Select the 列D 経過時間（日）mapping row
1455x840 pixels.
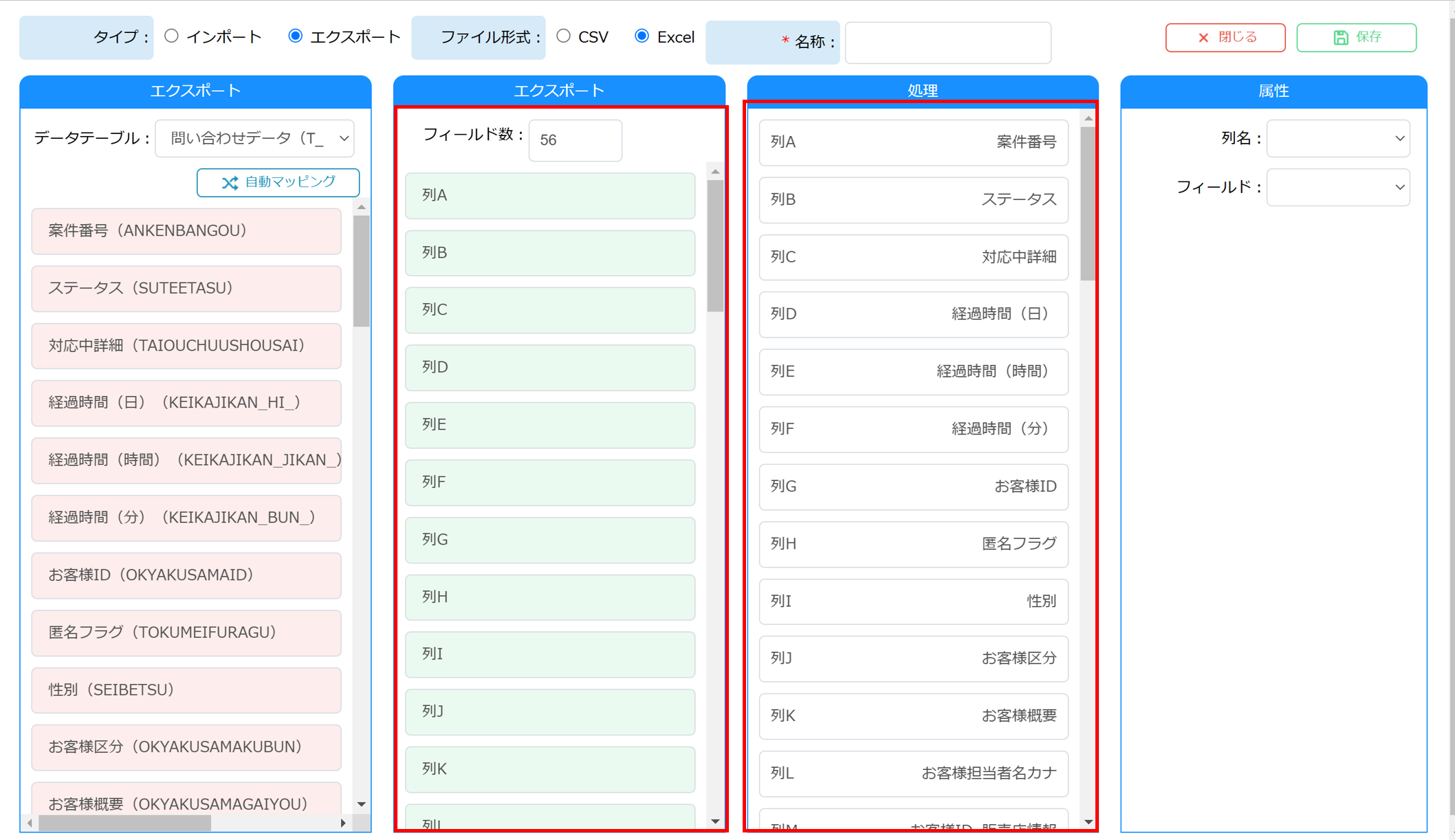pos(913,314)
